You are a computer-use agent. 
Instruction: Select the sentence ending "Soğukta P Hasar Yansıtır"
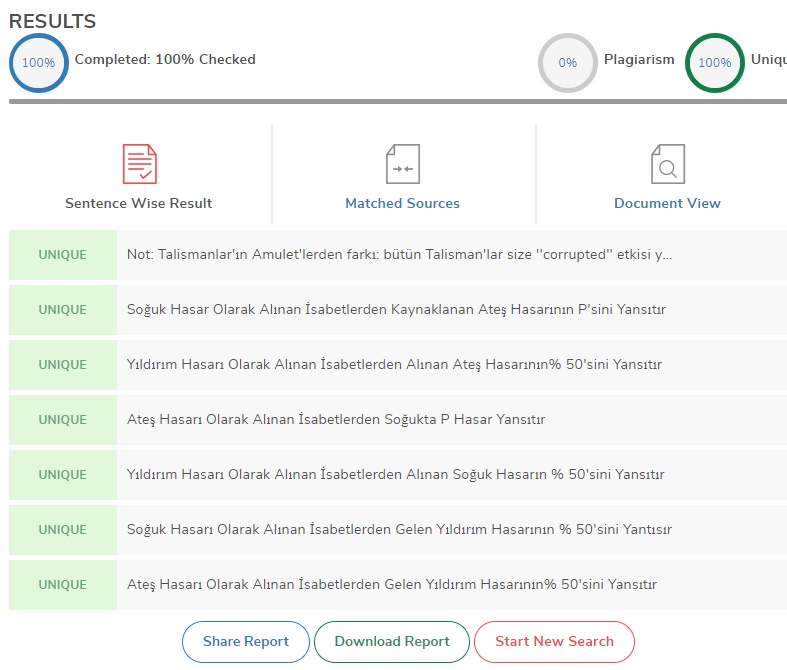point(336,420)
